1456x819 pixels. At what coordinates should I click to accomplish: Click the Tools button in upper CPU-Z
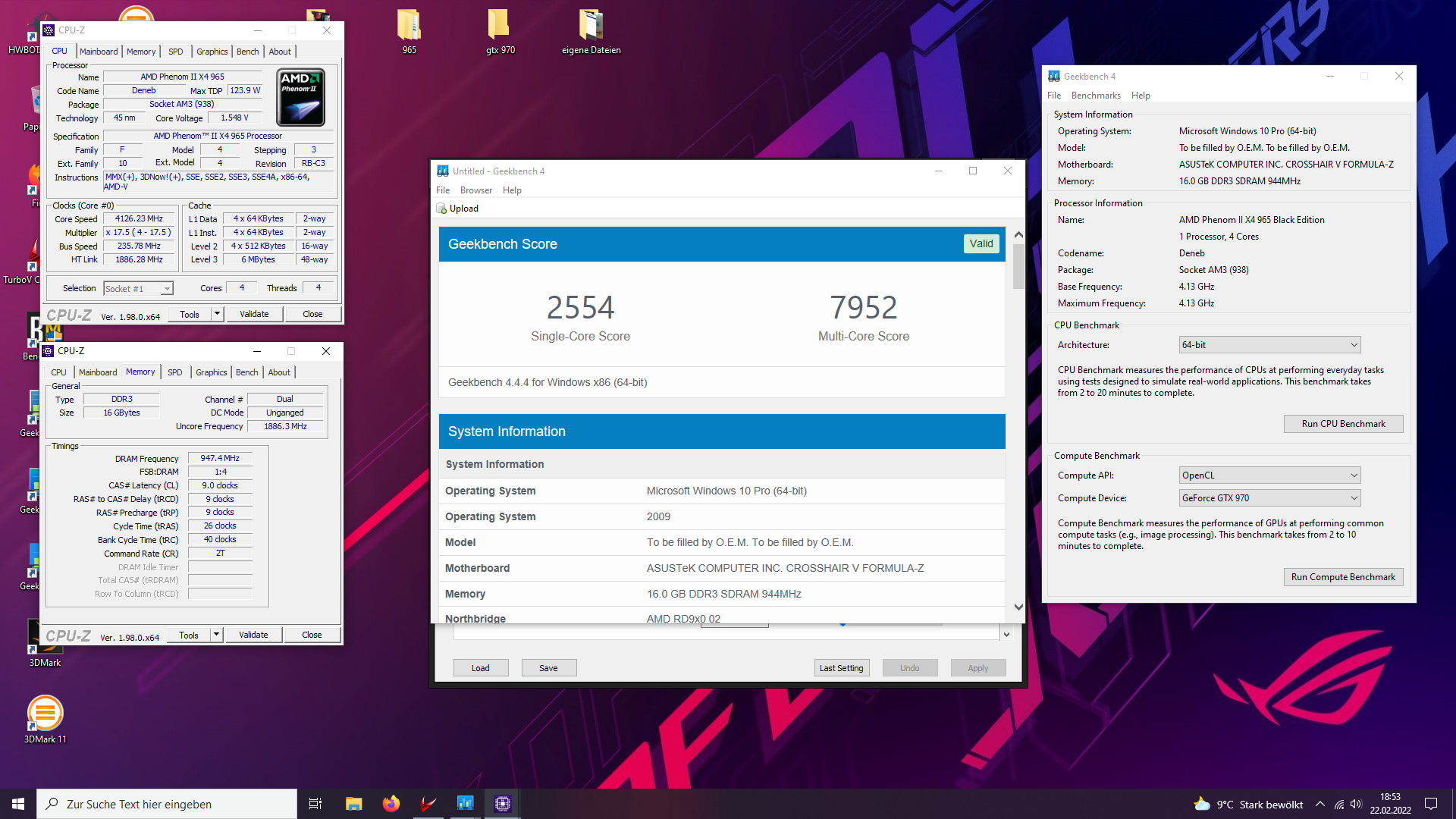[x=190, y=314]
